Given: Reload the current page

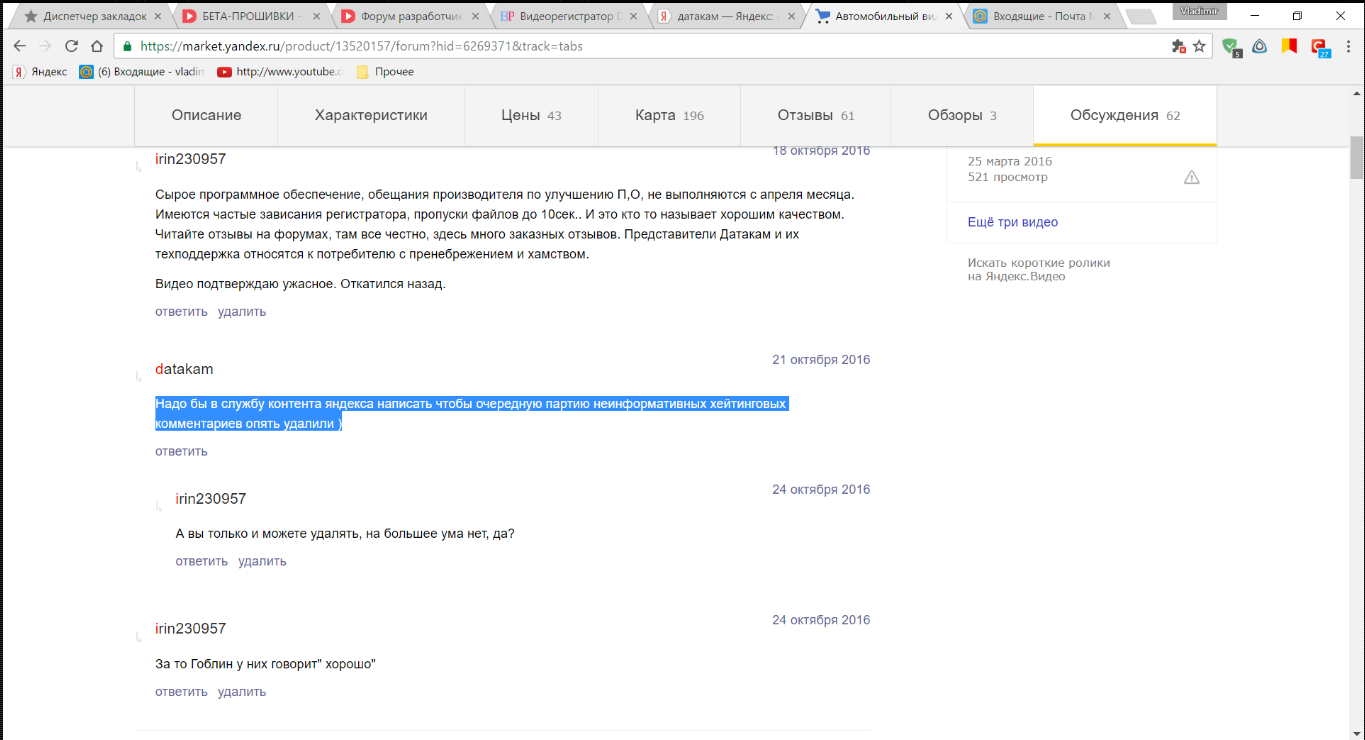Looking at the screenshot, I should tap(71, 46).
